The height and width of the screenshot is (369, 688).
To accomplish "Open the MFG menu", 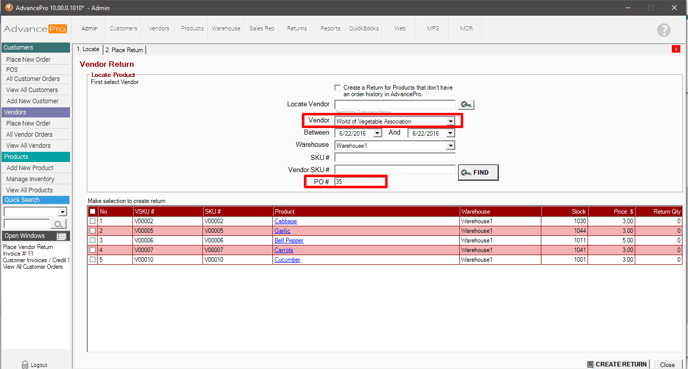I will [x=433, y=29].
